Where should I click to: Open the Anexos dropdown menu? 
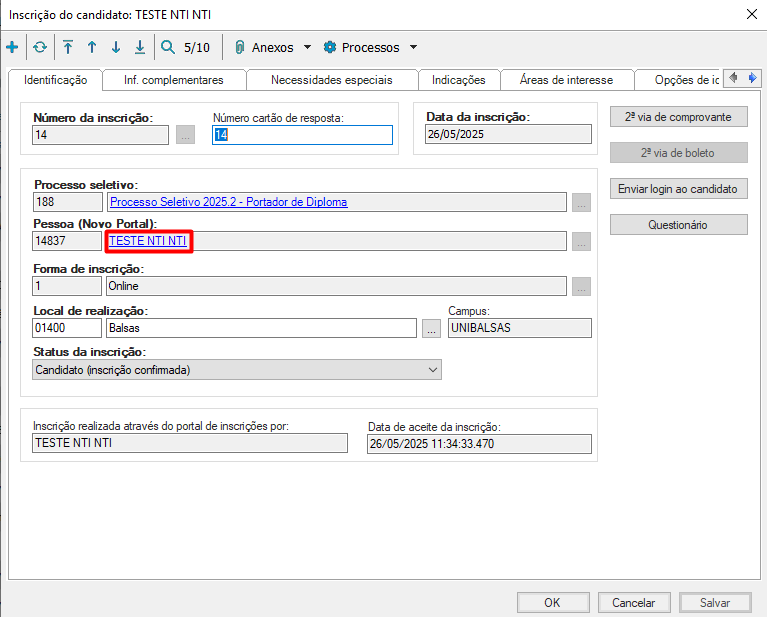tap(273, 47)
